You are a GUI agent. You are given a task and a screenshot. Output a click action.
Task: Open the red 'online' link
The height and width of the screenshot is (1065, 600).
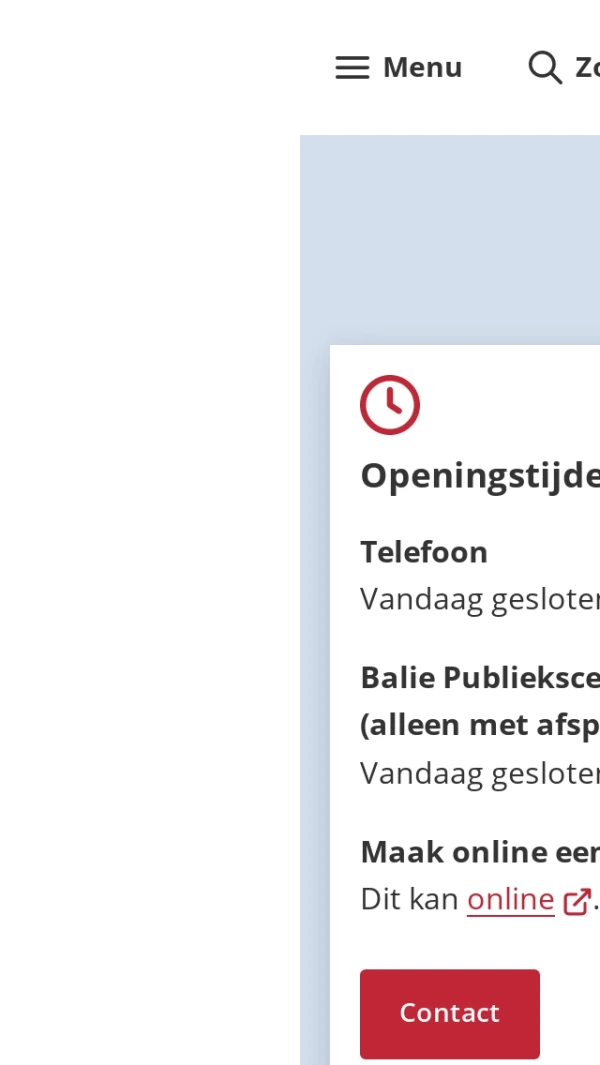coord(510,900)
